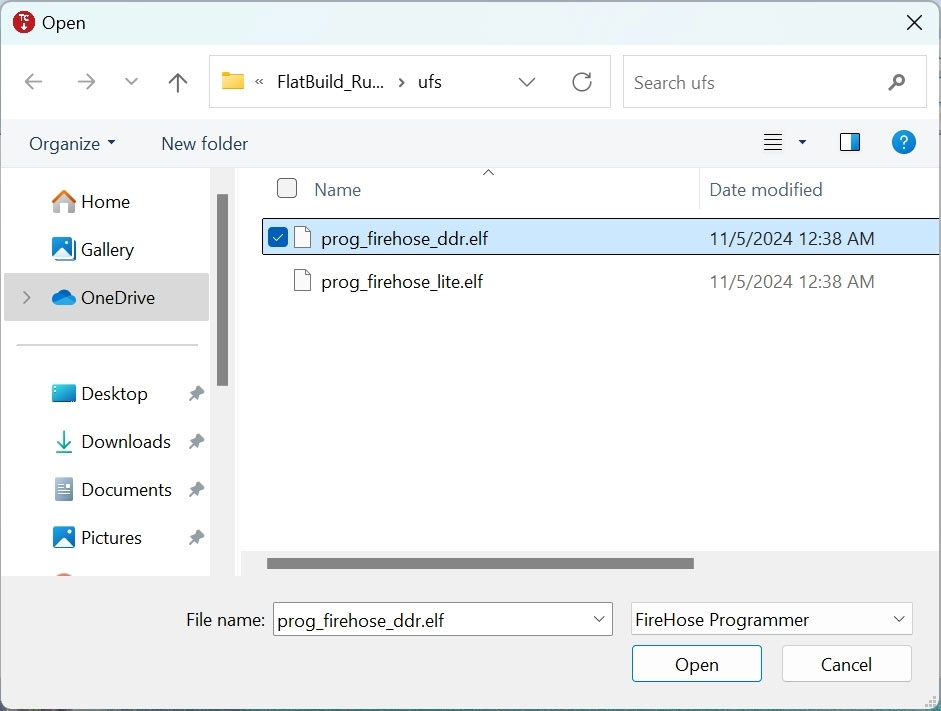
Task: Uncheck prog_firehose_ddr.elf checkbox
Action: pos(278,237)
